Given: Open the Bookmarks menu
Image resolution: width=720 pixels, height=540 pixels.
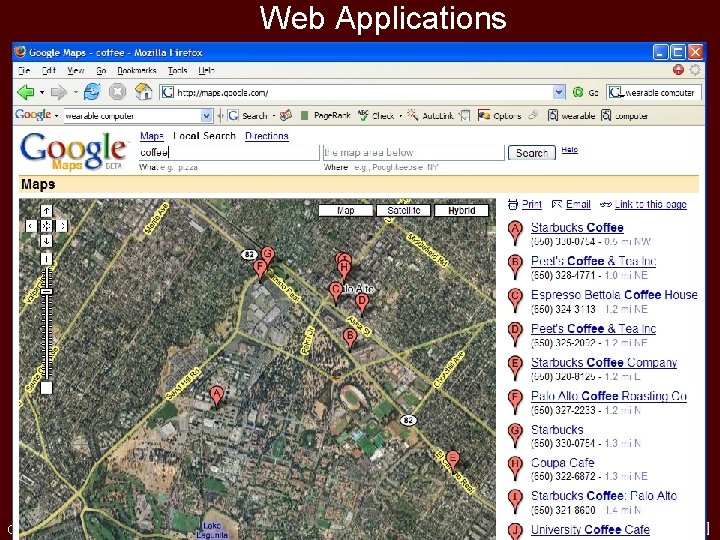Looking at the screenshot, I should [x=137, y=70].
